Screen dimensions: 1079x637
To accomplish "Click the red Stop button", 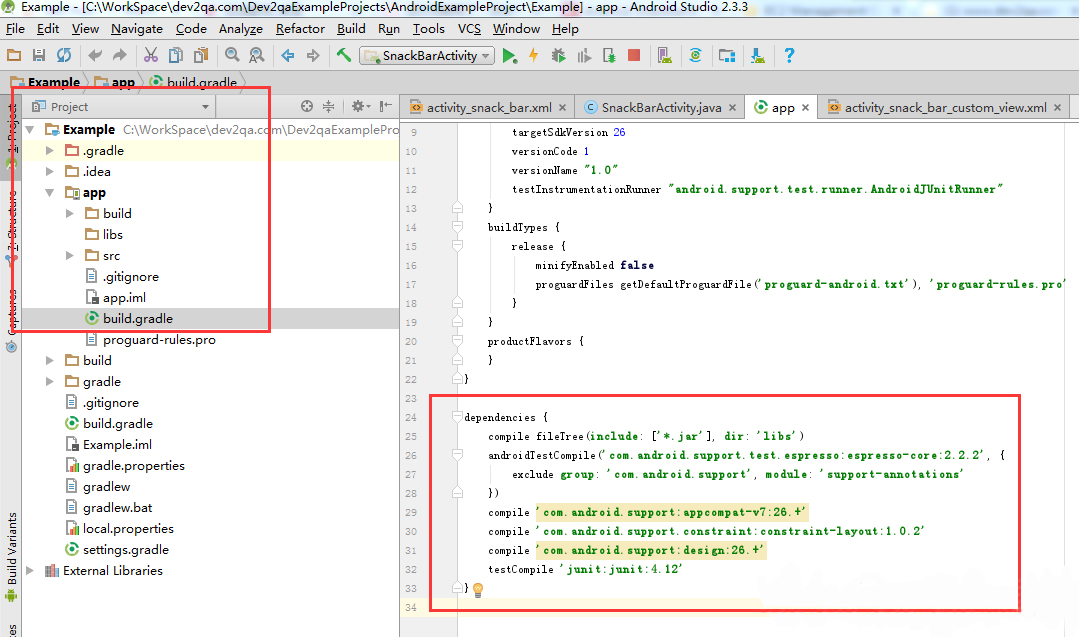I will pos(634,56).
